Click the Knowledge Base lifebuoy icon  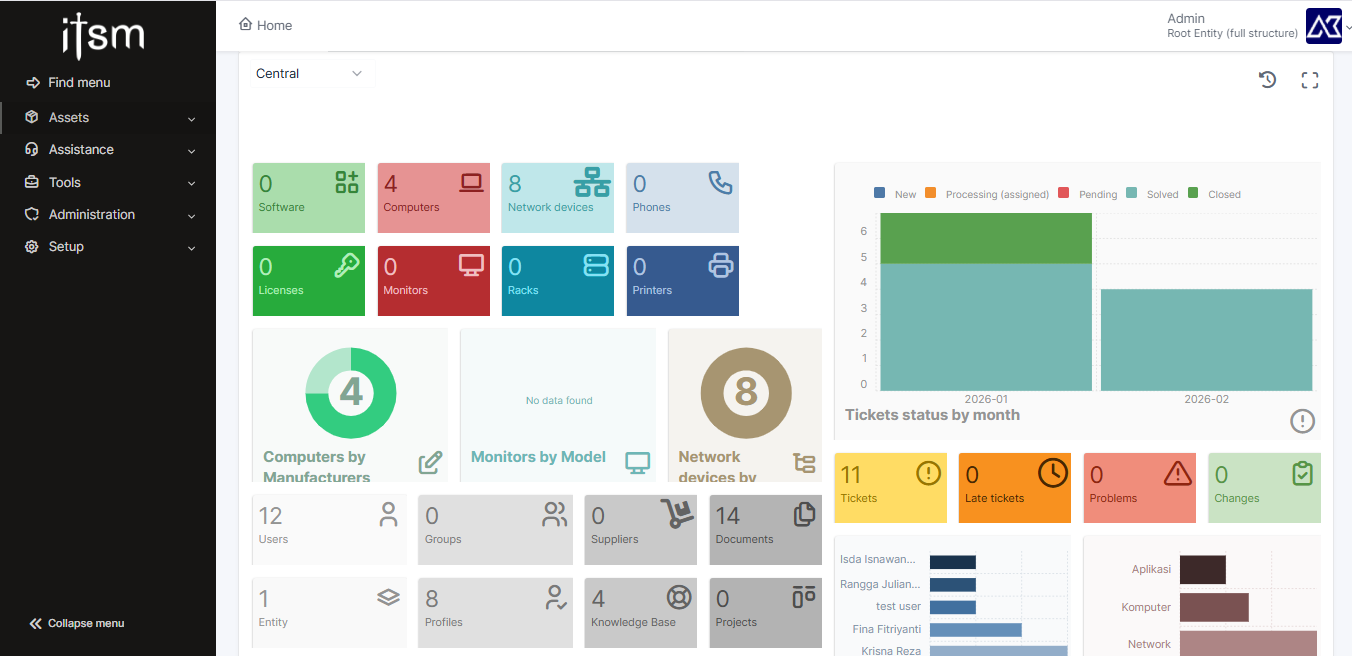(x=679, y=597)
